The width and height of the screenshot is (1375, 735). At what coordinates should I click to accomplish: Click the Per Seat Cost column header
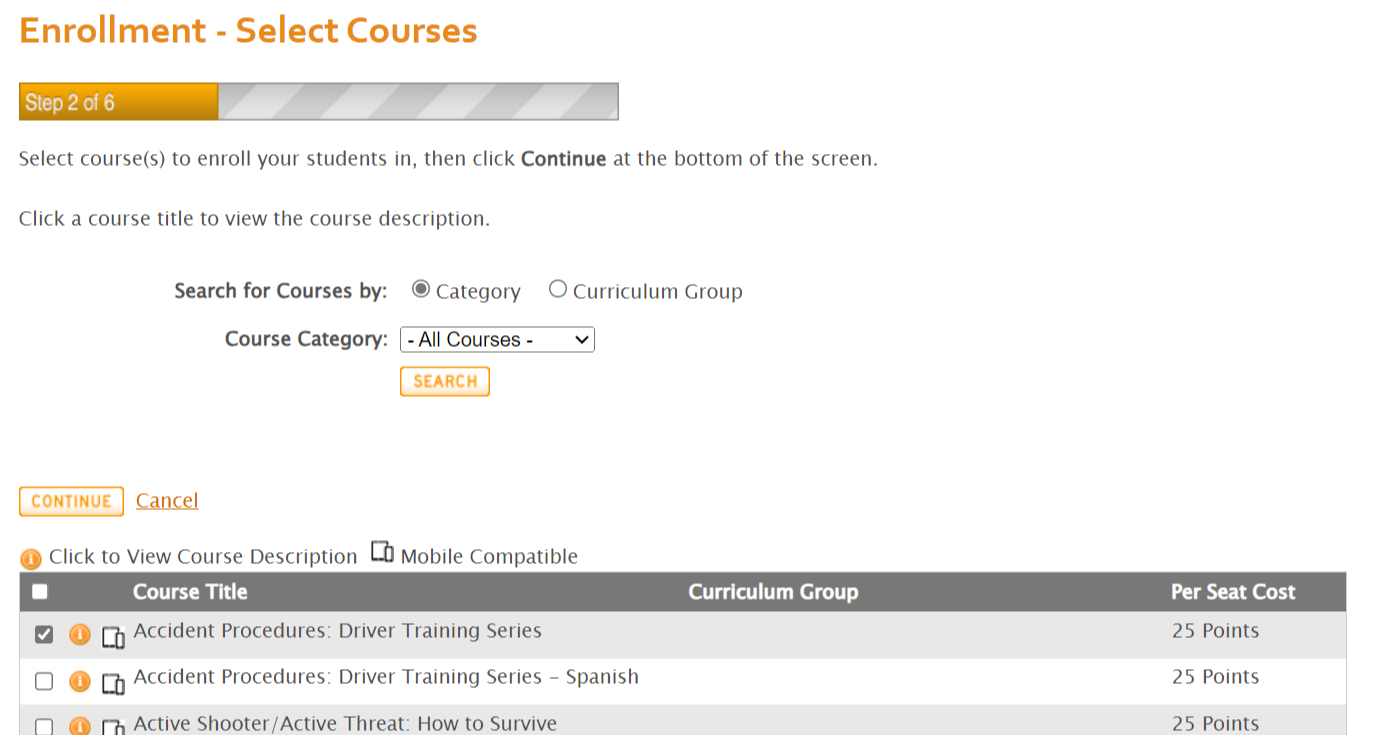pyautogui.click(x=1233, y=592)
